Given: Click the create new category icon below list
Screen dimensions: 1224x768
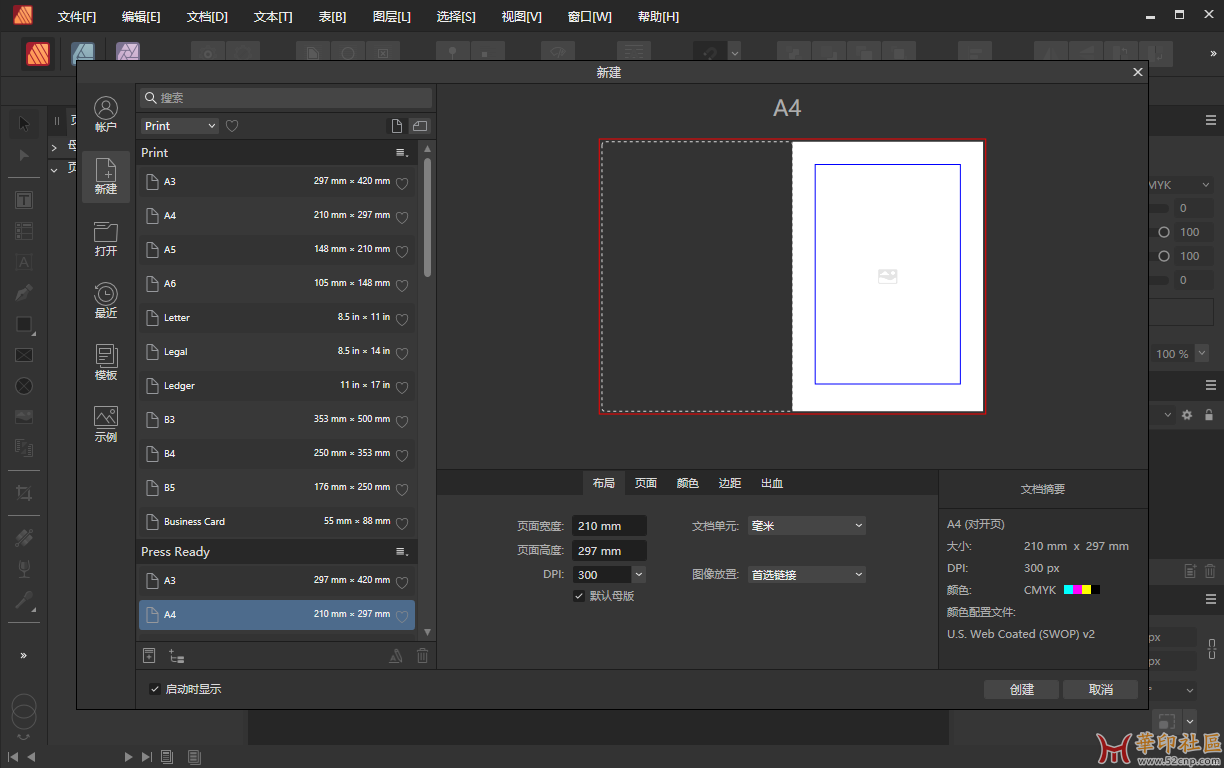Looking at the screenshot, I should pos(177,656).
